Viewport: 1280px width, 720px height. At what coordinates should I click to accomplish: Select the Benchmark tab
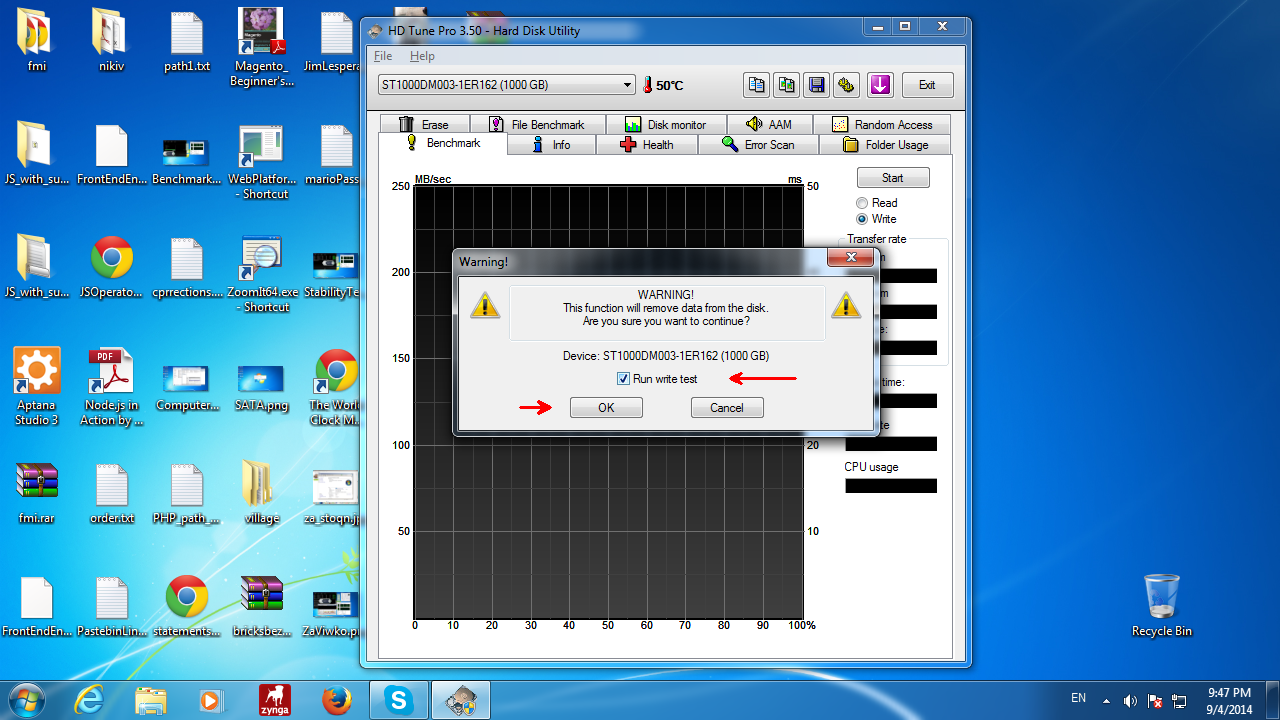click(443, 144)
